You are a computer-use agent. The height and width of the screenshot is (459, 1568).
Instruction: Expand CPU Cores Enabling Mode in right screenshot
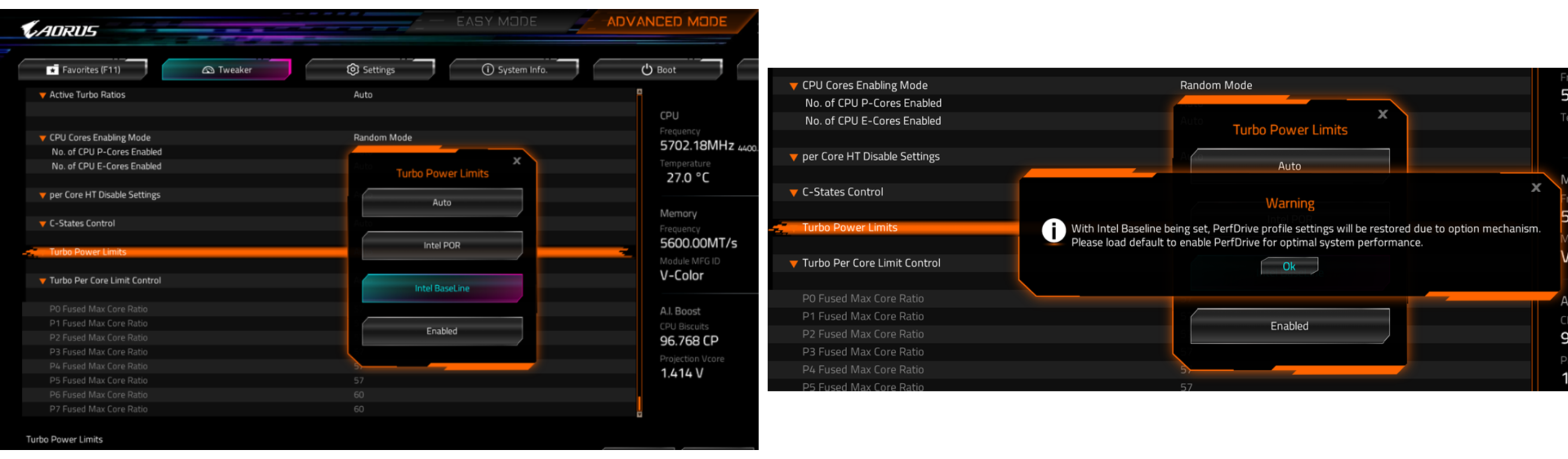tap(793, 87)
